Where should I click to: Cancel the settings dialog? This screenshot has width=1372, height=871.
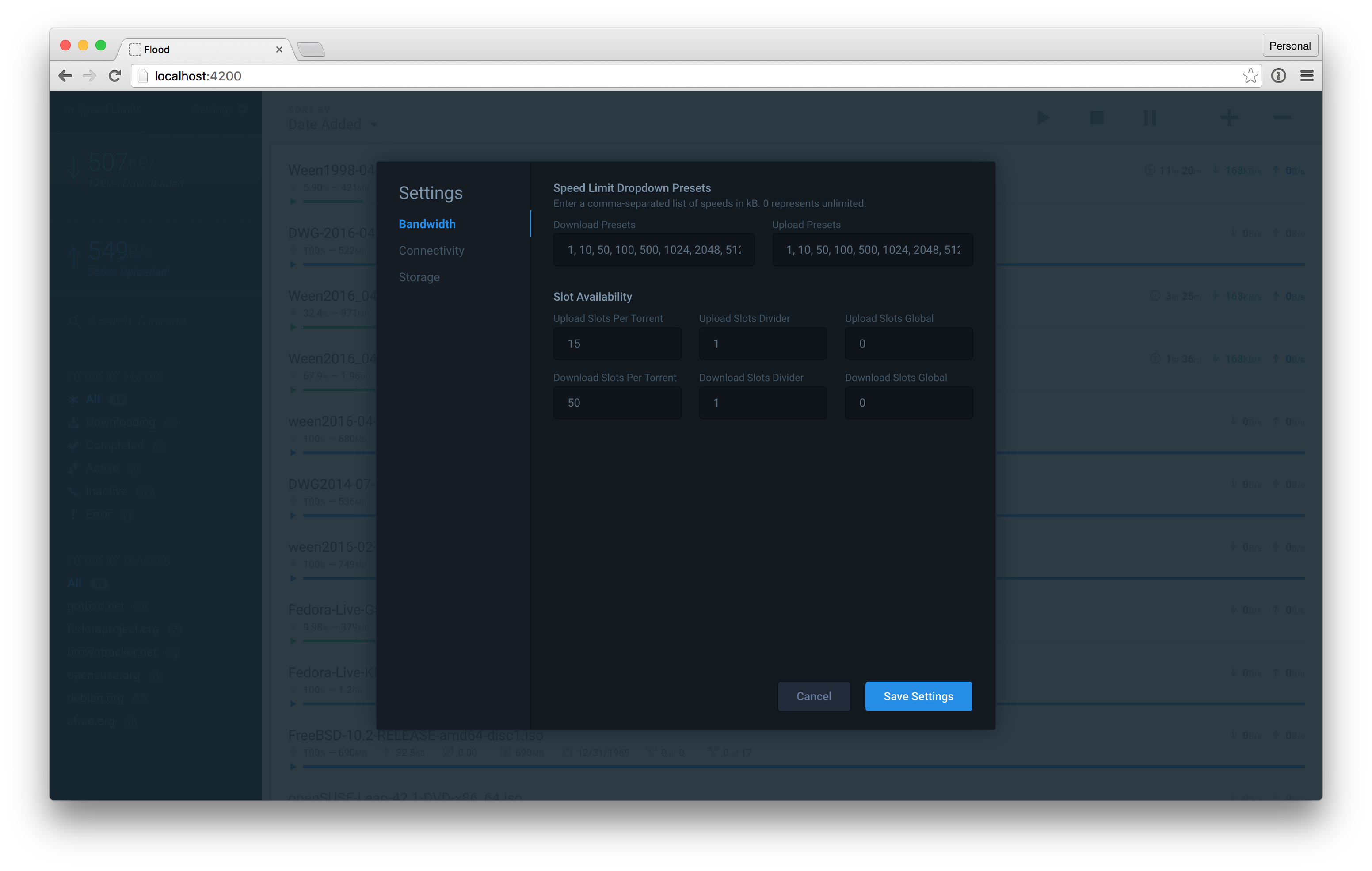pos(813,696)
